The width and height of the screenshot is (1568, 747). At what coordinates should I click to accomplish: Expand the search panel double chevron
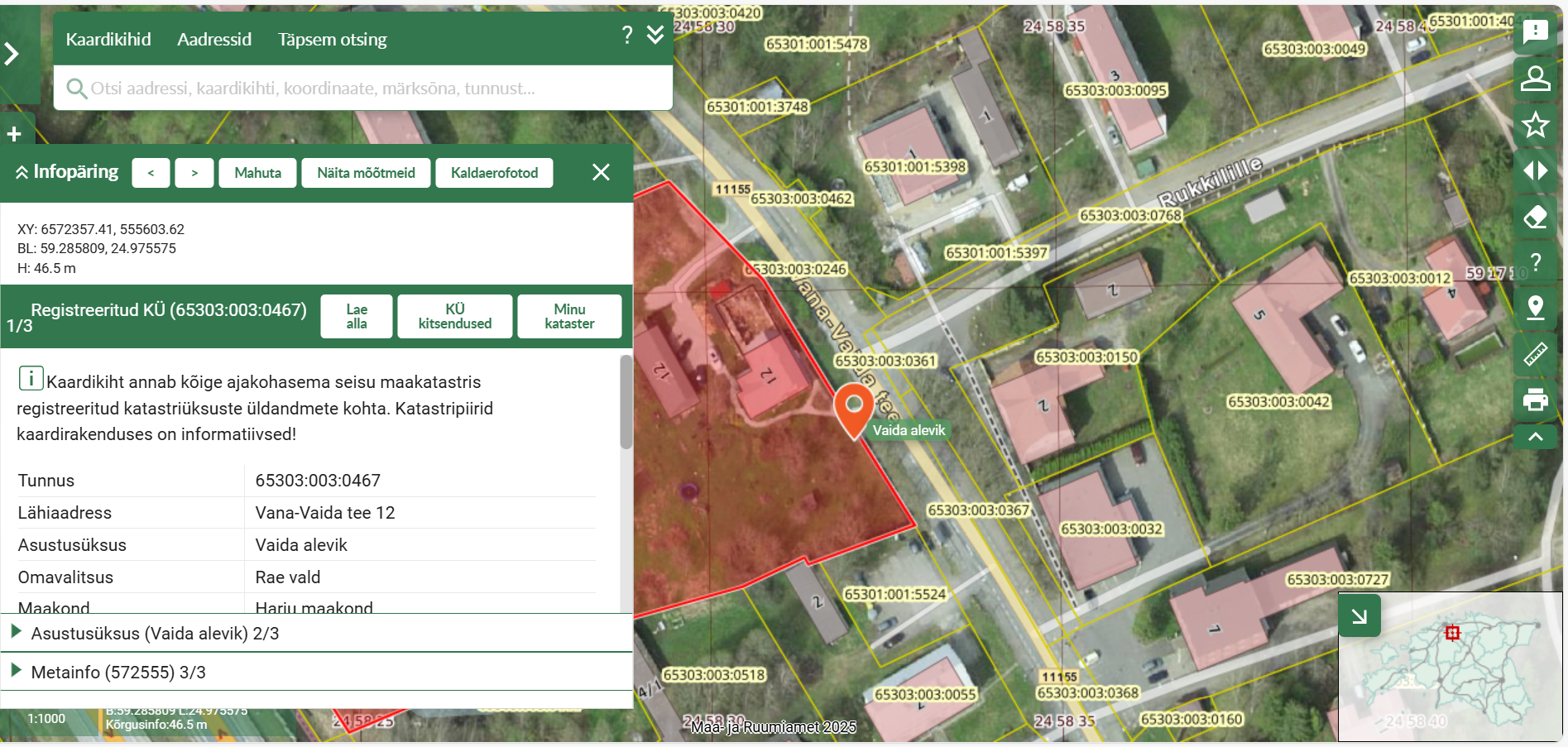655,35
